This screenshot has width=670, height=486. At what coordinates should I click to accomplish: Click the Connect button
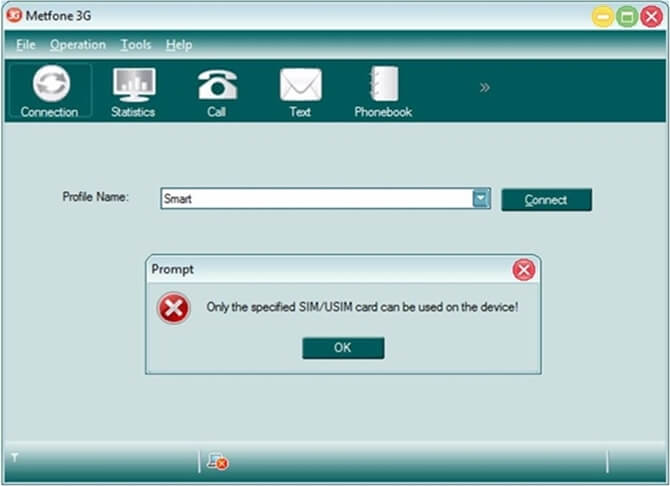[x=547, y=200]
